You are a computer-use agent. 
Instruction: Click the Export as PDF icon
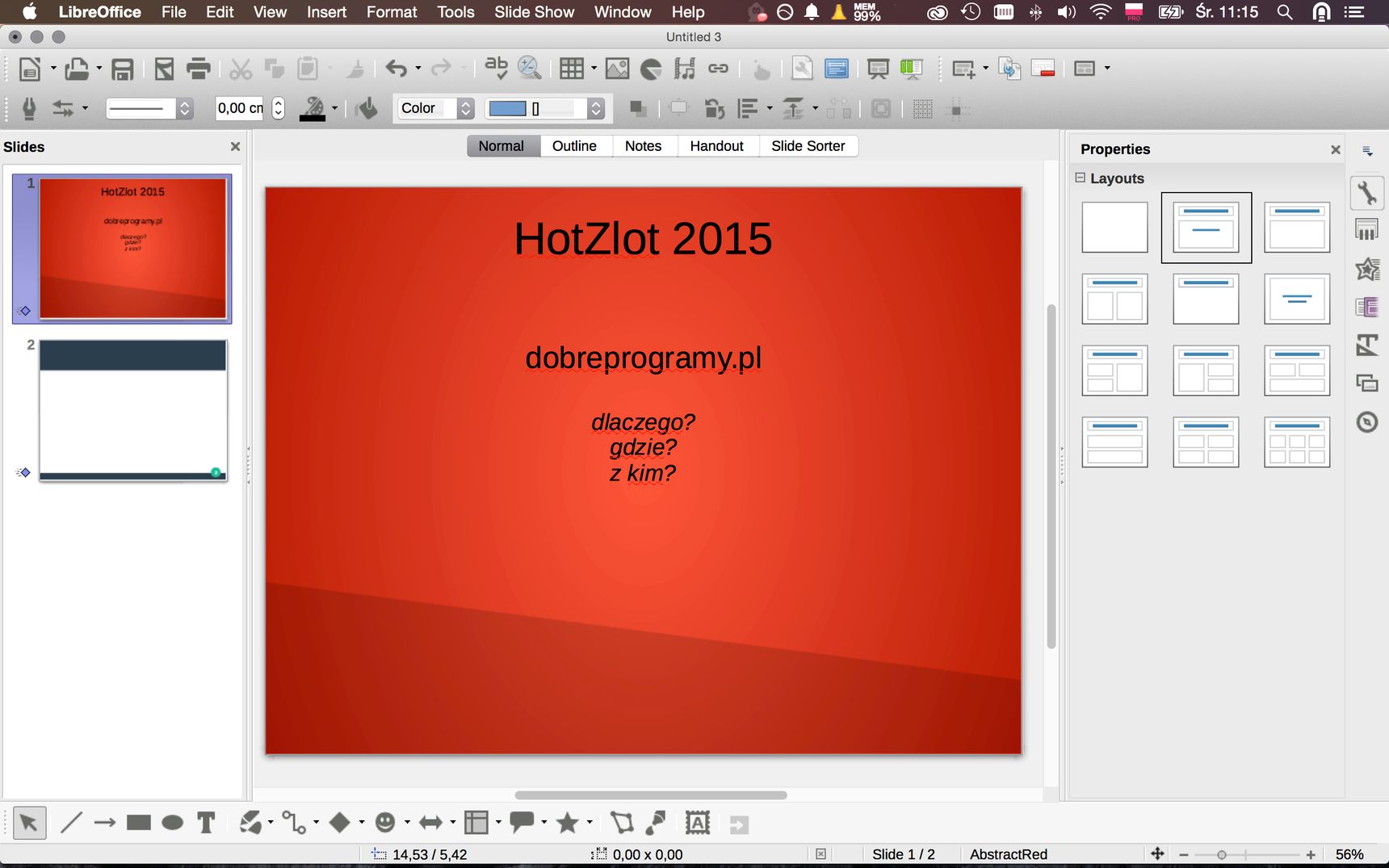tap(164, 69)
